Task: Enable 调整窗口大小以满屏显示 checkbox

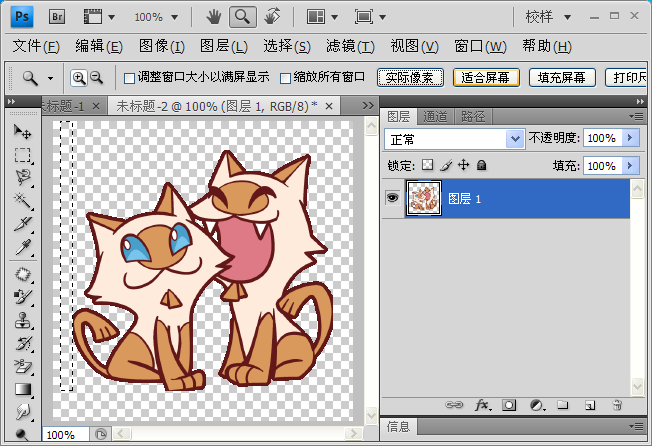Action: [x=129, y=78]
